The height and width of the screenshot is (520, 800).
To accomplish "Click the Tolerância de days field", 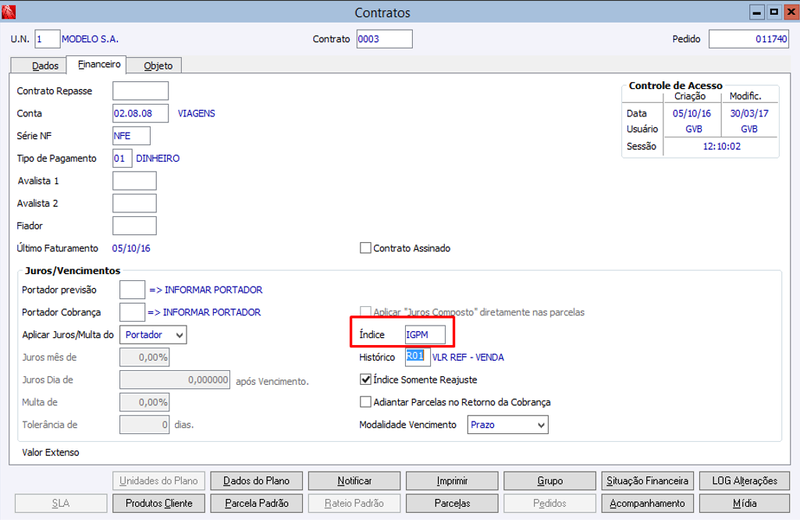I will 144,425.
